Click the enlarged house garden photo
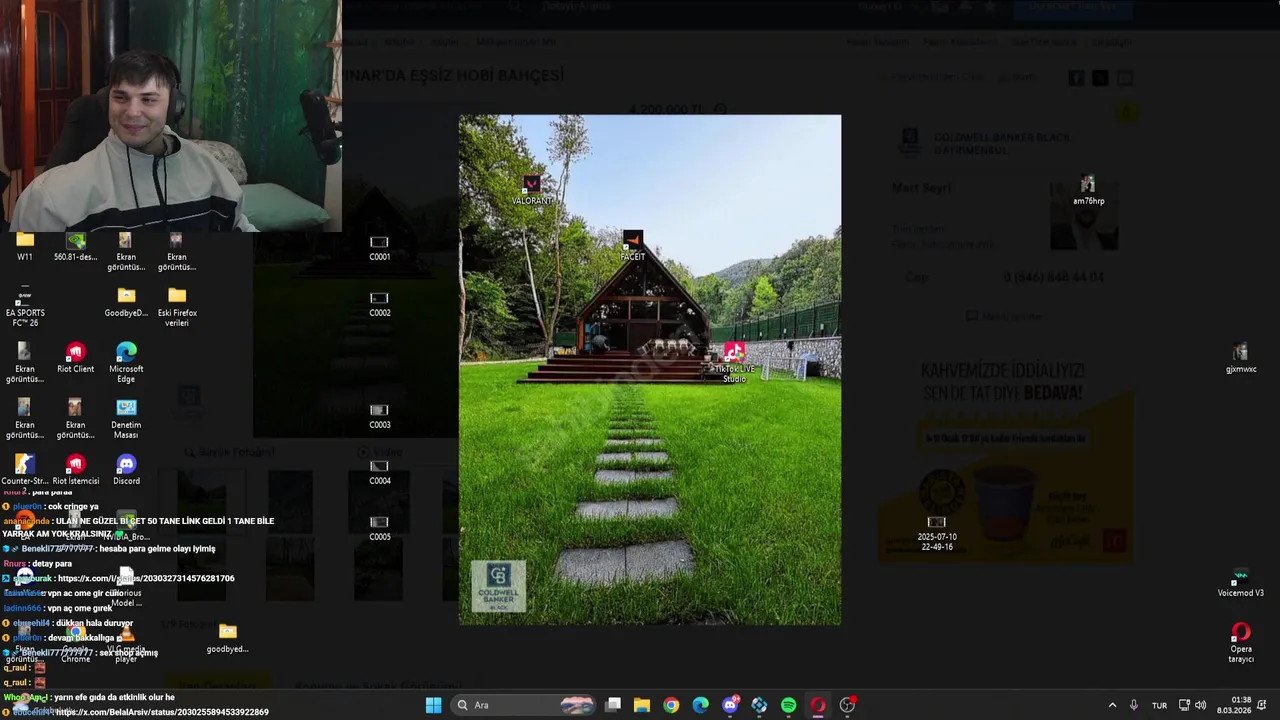Image resolution: width=1280 pixels, height=720 pixels. tap(650, 370)
